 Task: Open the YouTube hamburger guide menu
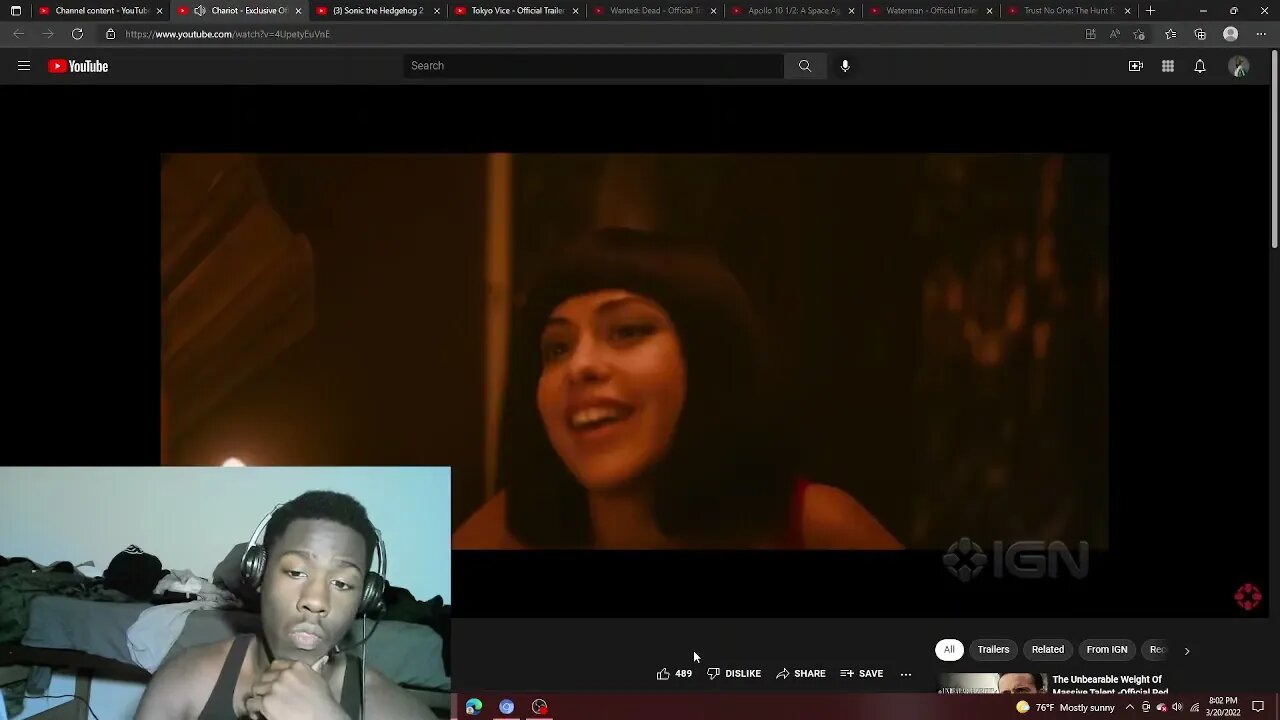click(24, 66)
